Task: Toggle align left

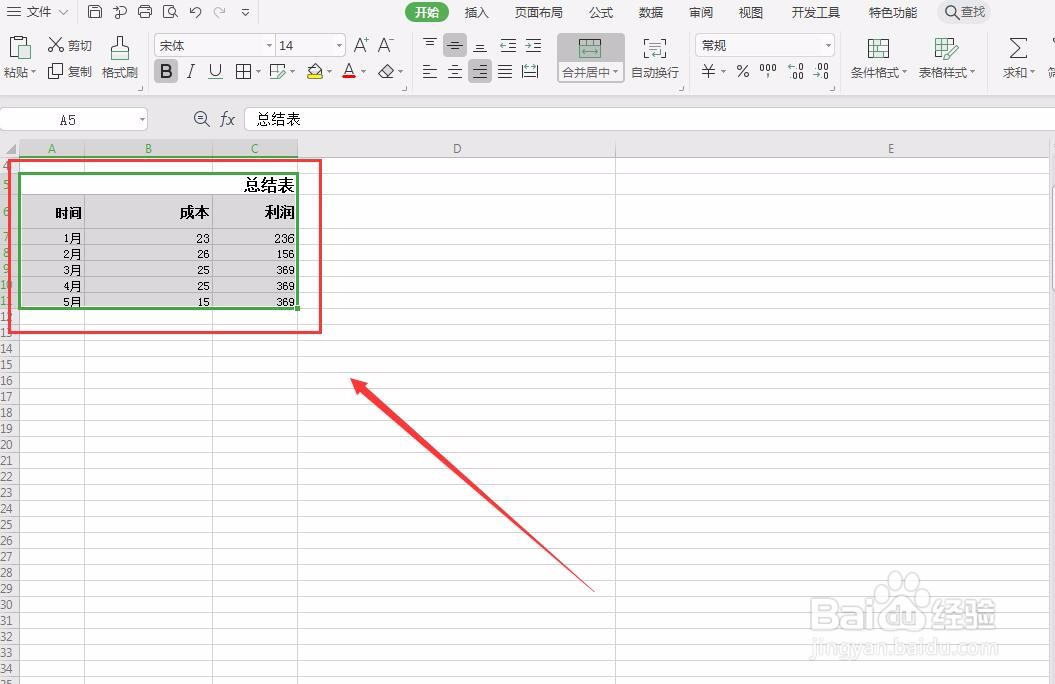Action: [430, 71]
